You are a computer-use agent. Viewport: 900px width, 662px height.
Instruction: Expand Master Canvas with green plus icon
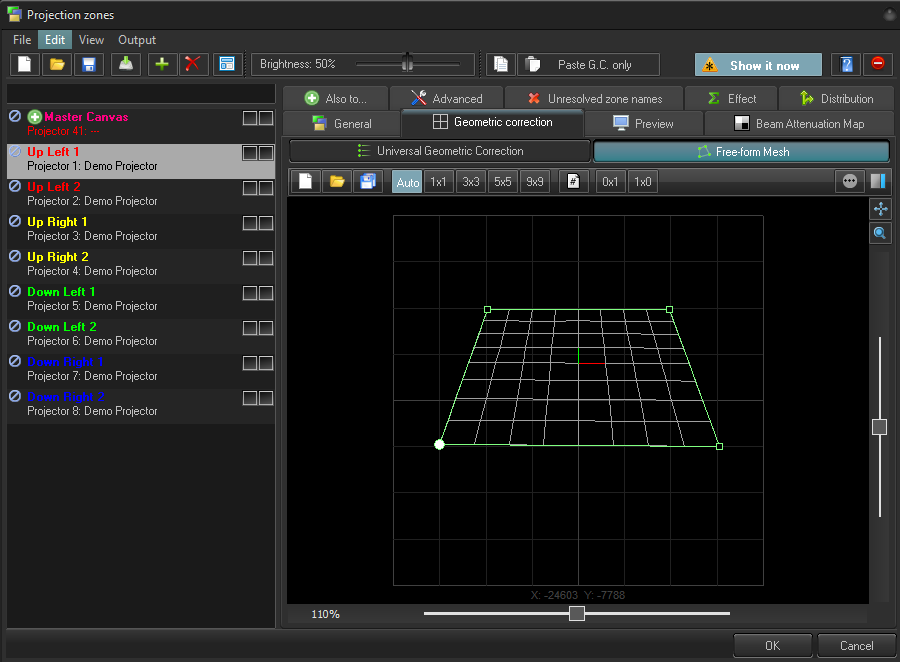(35, 117)
